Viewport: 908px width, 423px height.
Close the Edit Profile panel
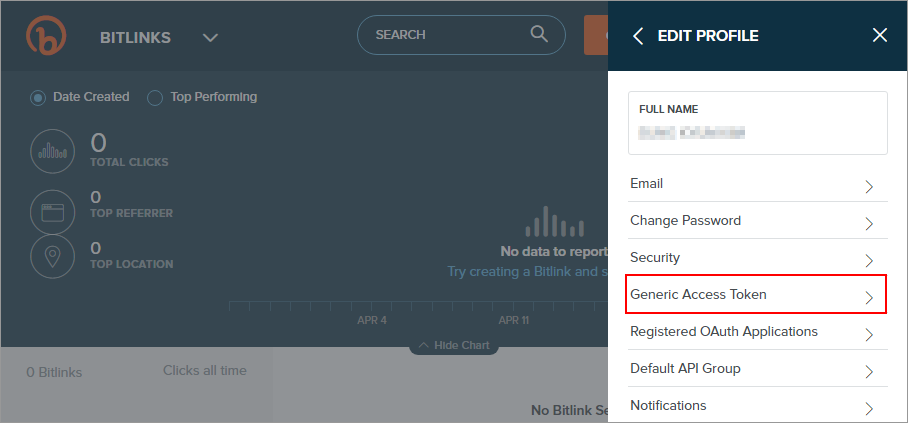[x=880, y=35]
